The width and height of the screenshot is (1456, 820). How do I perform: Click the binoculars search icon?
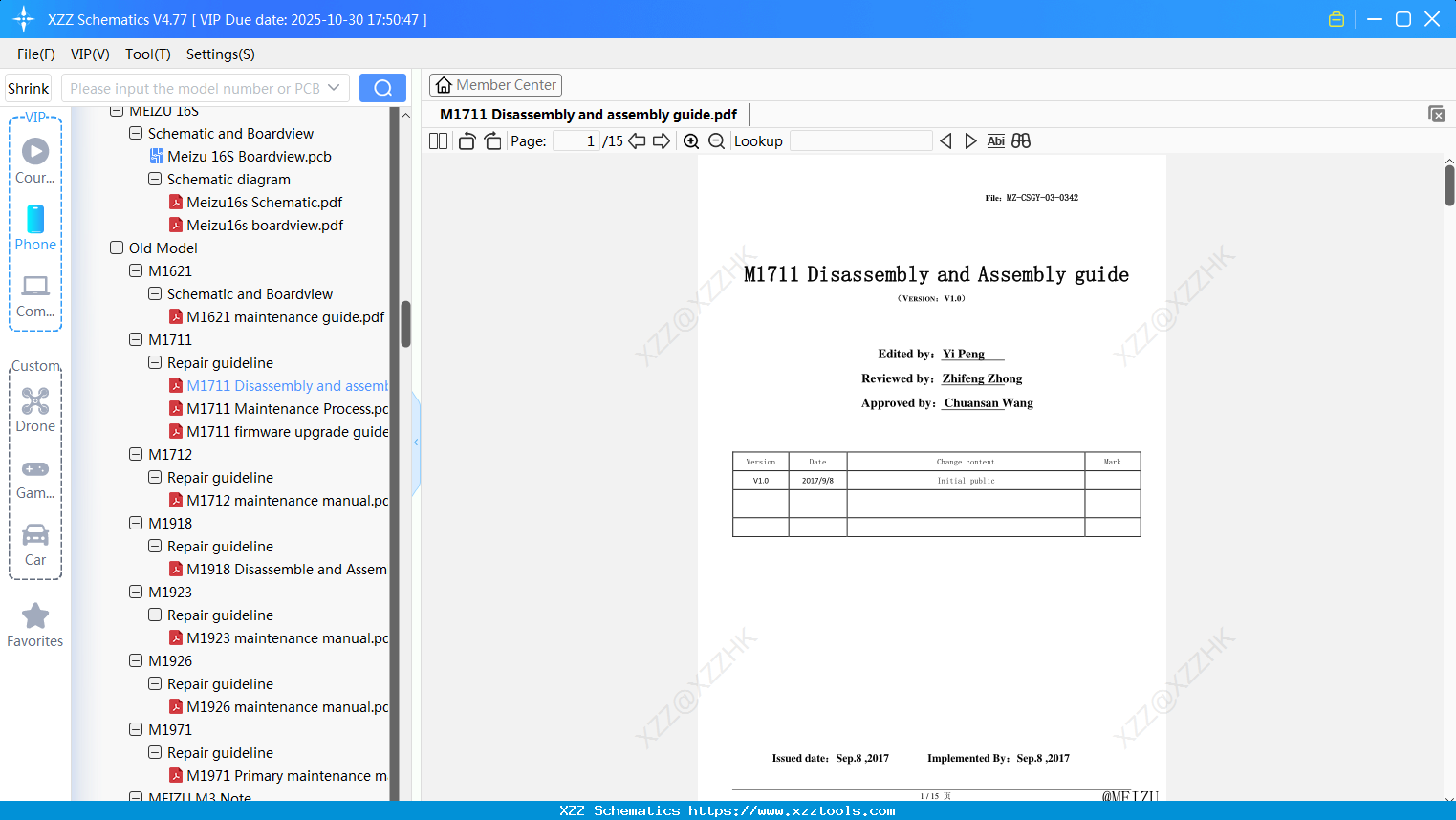1021,140
